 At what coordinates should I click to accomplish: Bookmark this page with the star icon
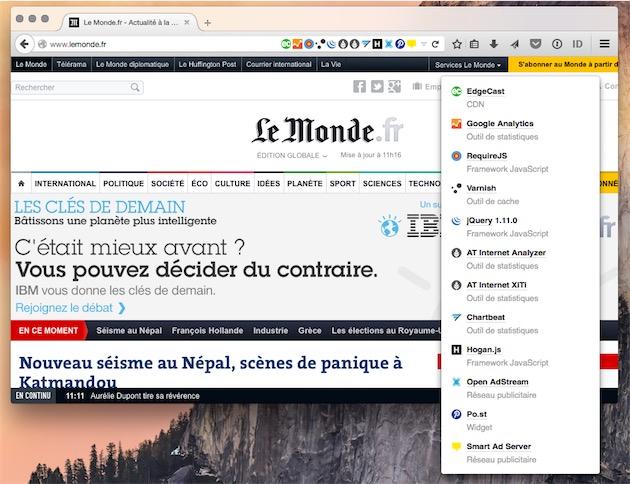pyautogui.click(x=457, y=44)
